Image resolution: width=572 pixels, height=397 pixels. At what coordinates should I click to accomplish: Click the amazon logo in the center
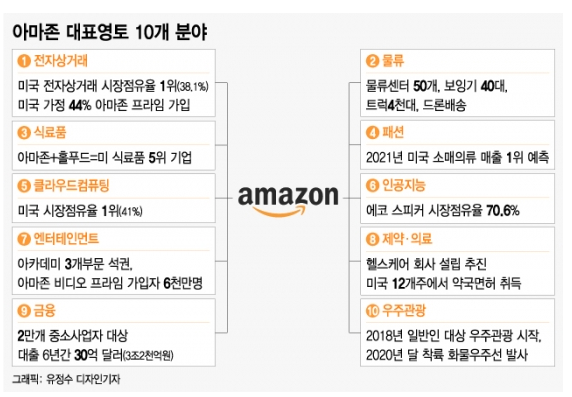coord(288,201)
